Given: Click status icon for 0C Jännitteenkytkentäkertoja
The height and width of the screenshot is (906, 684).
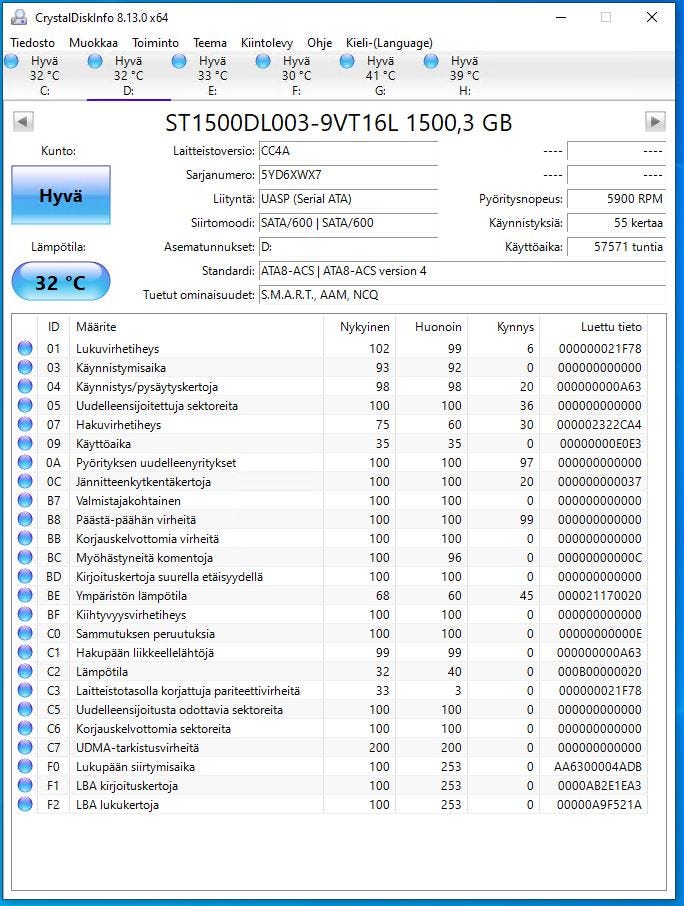Looking at the screenshot, I should (25, 482).
